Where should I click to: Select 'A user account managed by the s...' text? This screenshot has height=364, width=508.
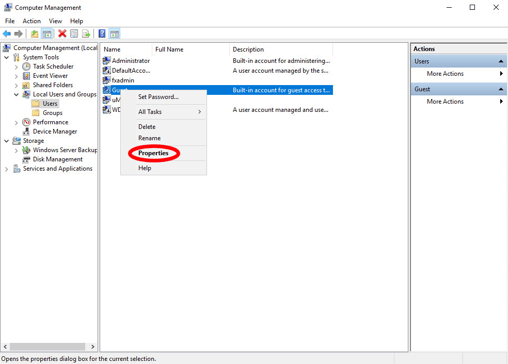pyautogui.click(x=280, y=70)
